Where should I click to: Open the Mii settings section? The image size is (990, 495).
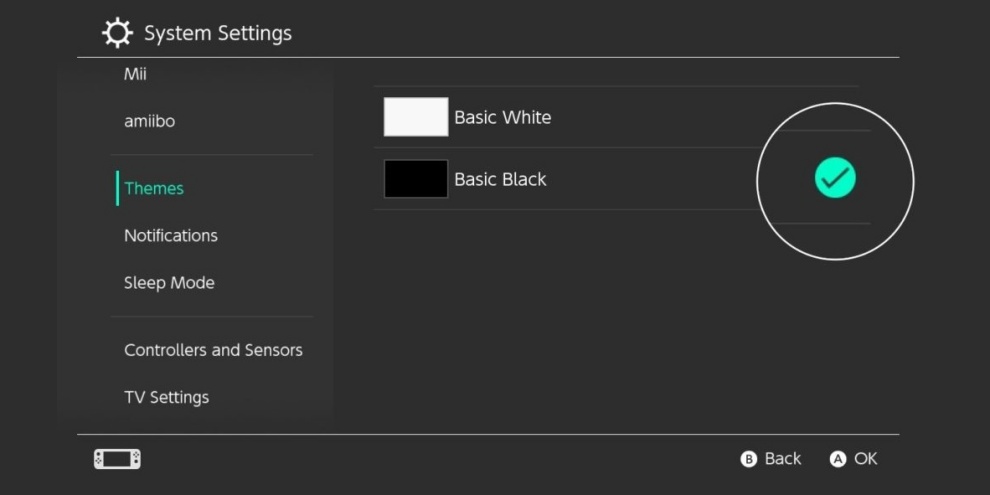pos(135,75)
